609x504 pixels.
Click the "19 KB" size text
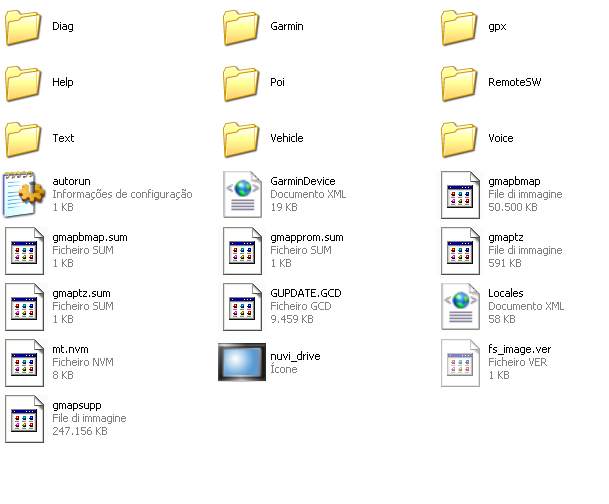284,207
